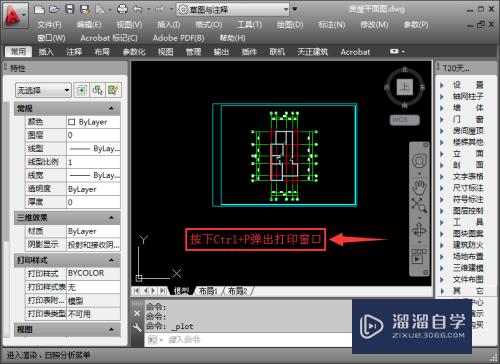Collapse the 视图 section in properties

click(112, 330)
